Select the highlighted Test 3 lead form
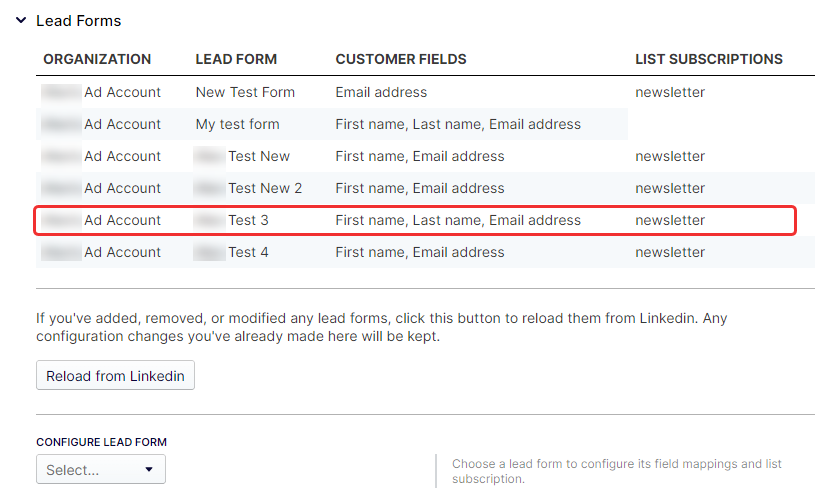 pos(248,220)
